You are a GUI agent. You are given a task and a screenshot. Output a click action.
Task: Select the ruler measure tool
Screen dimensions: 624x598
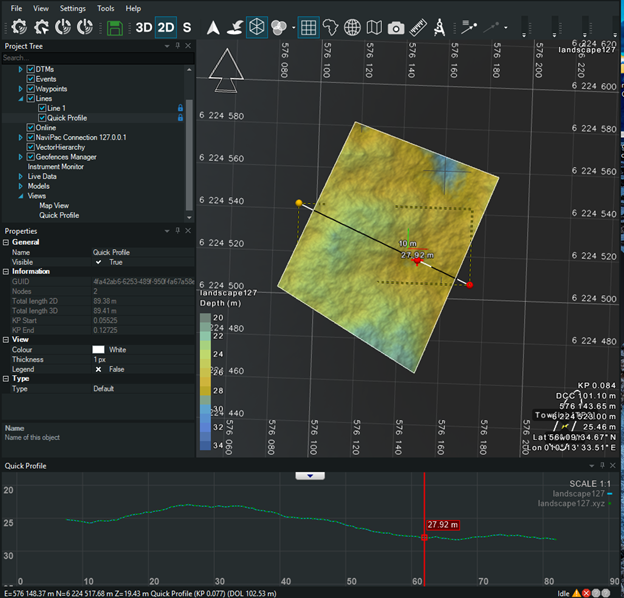pos(419,28)
